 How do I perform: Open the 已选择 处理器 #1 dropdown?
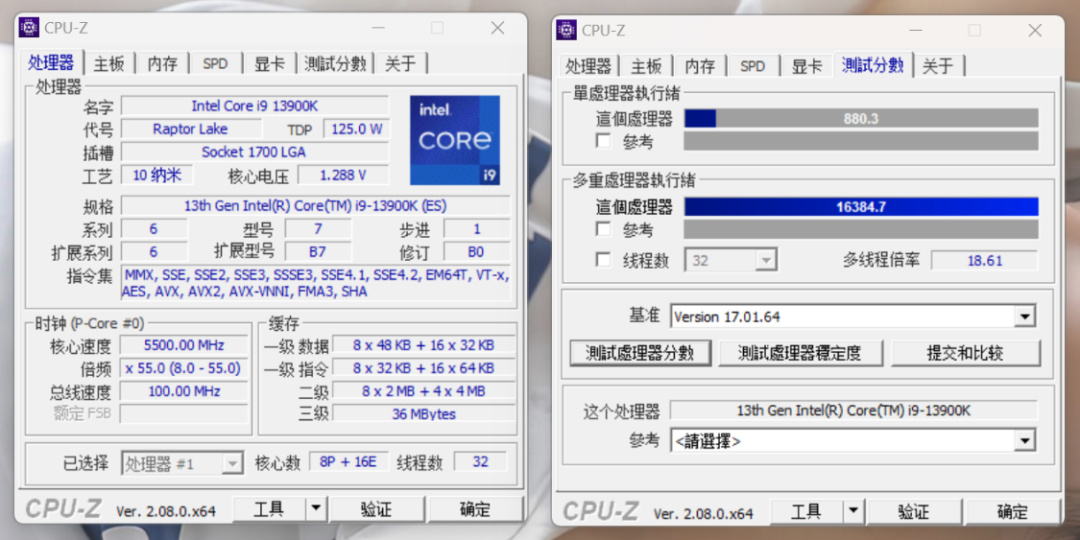point(183,464)
